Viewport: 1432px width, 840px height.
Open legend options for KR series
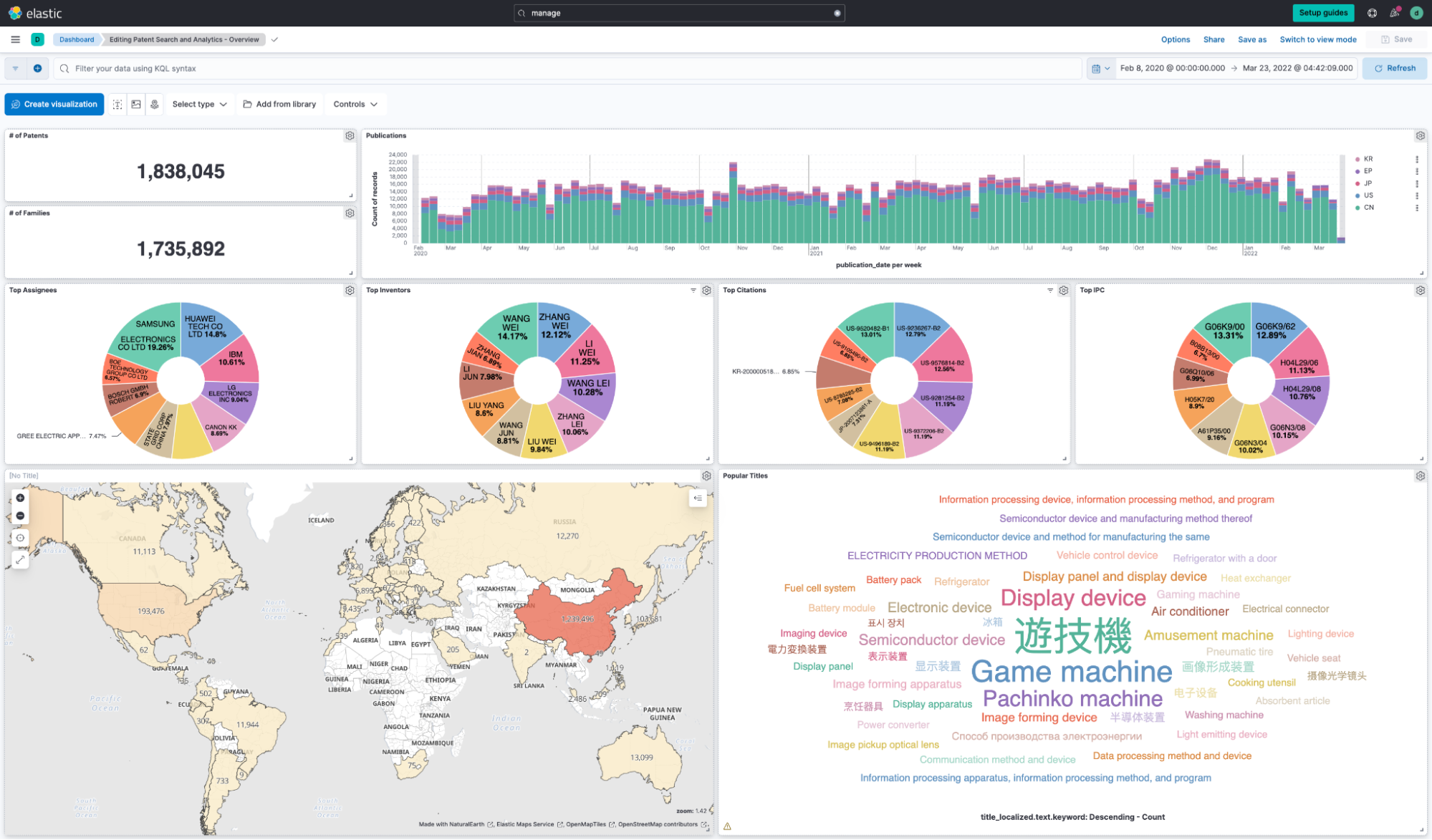click(1416, 159)
